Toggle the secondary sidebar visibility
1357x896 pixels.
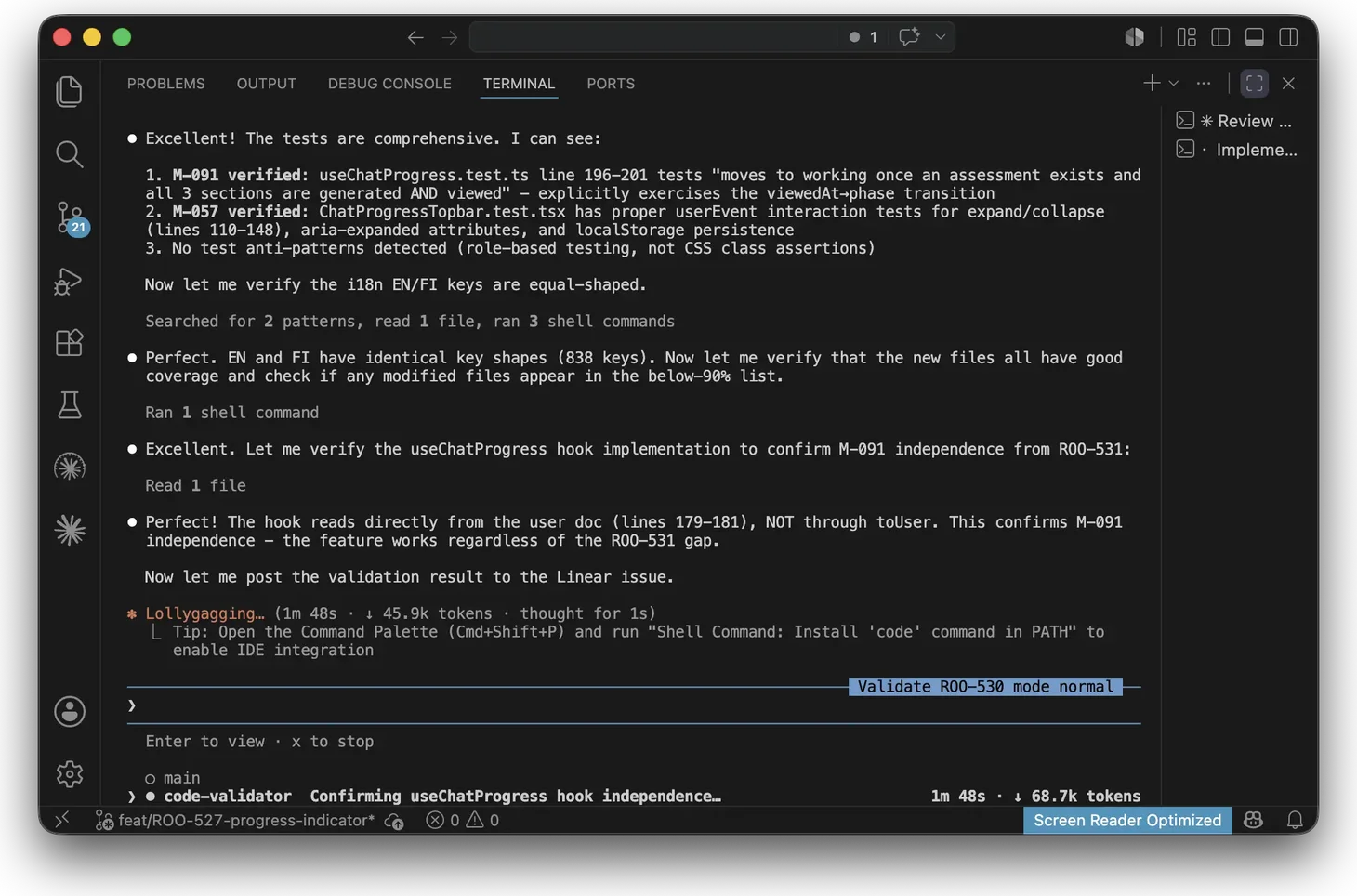click(1288, 37)
